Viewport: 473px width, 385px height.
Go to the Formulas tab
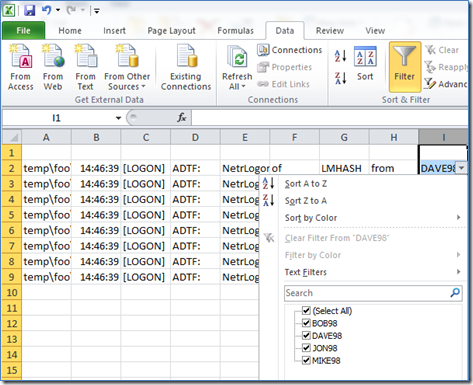(235, 31)
